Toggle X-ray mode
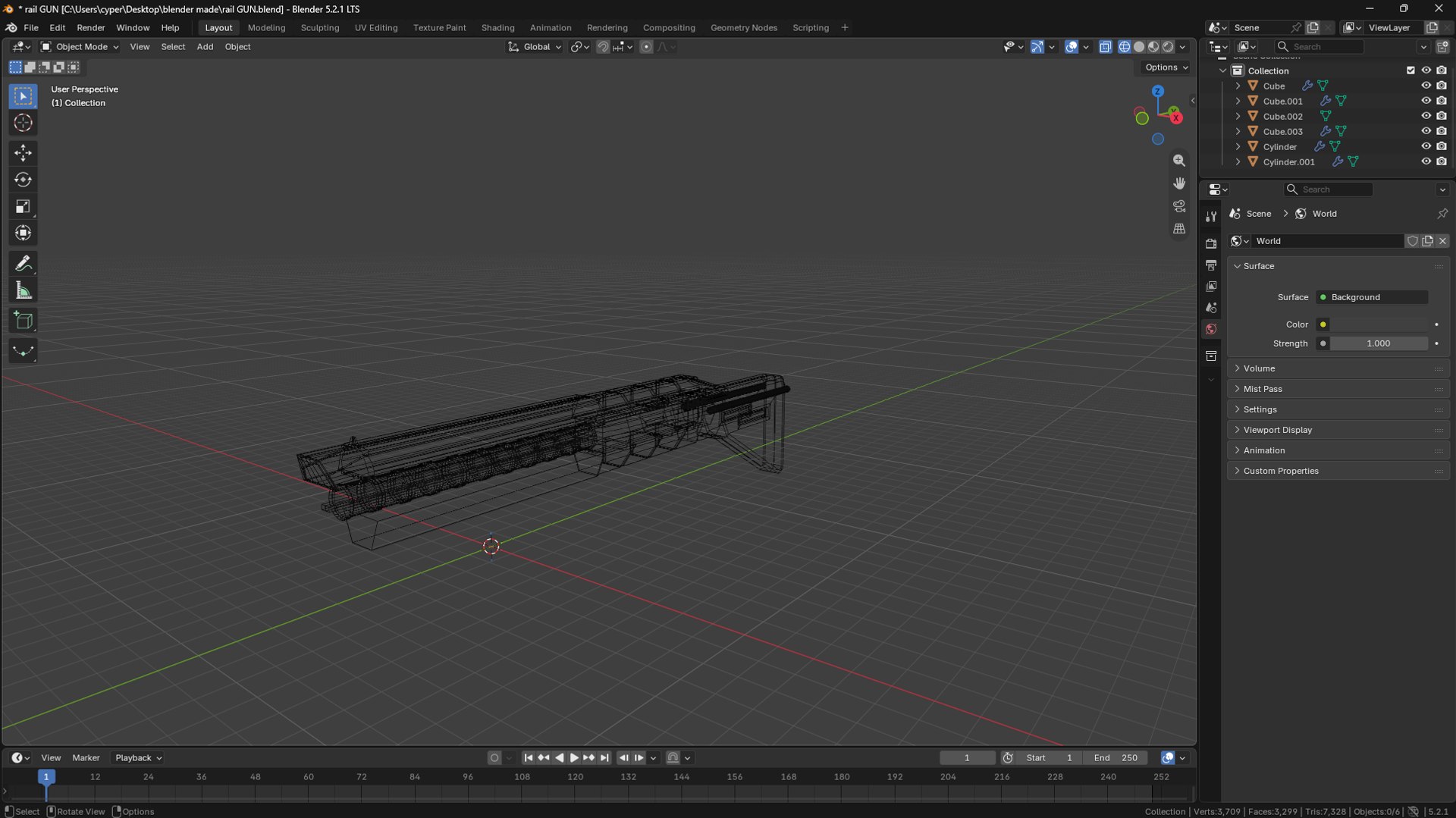Screen dimensions: 1456x818 pyautogui.click(x=1105, y=47)
